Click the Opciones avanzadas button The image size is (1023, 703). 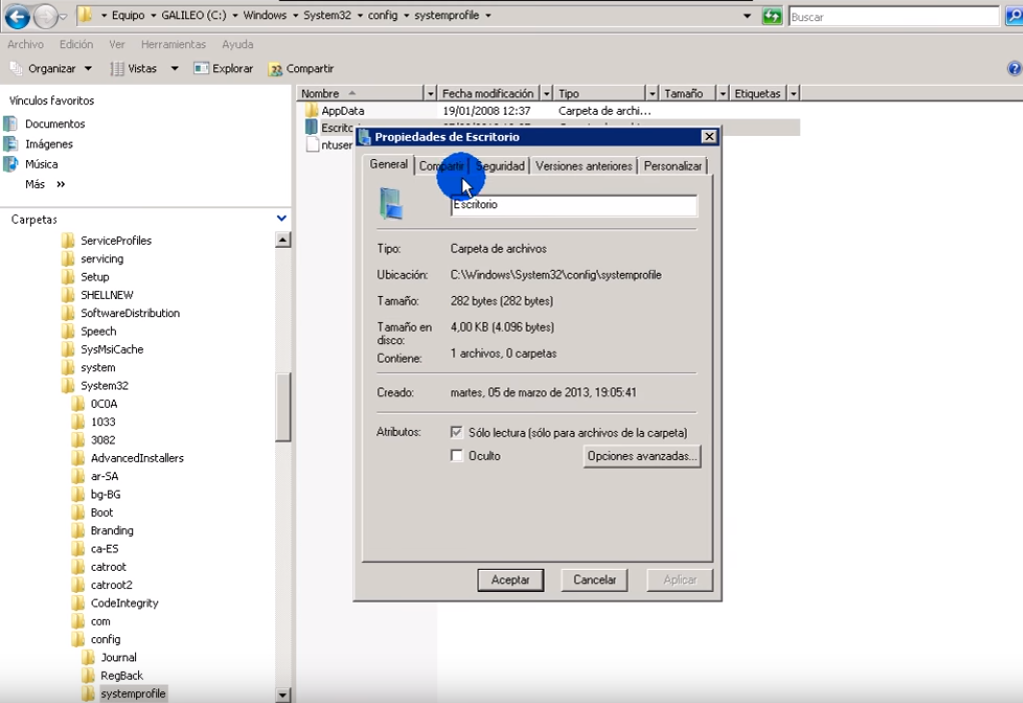(x=642, y=456)
